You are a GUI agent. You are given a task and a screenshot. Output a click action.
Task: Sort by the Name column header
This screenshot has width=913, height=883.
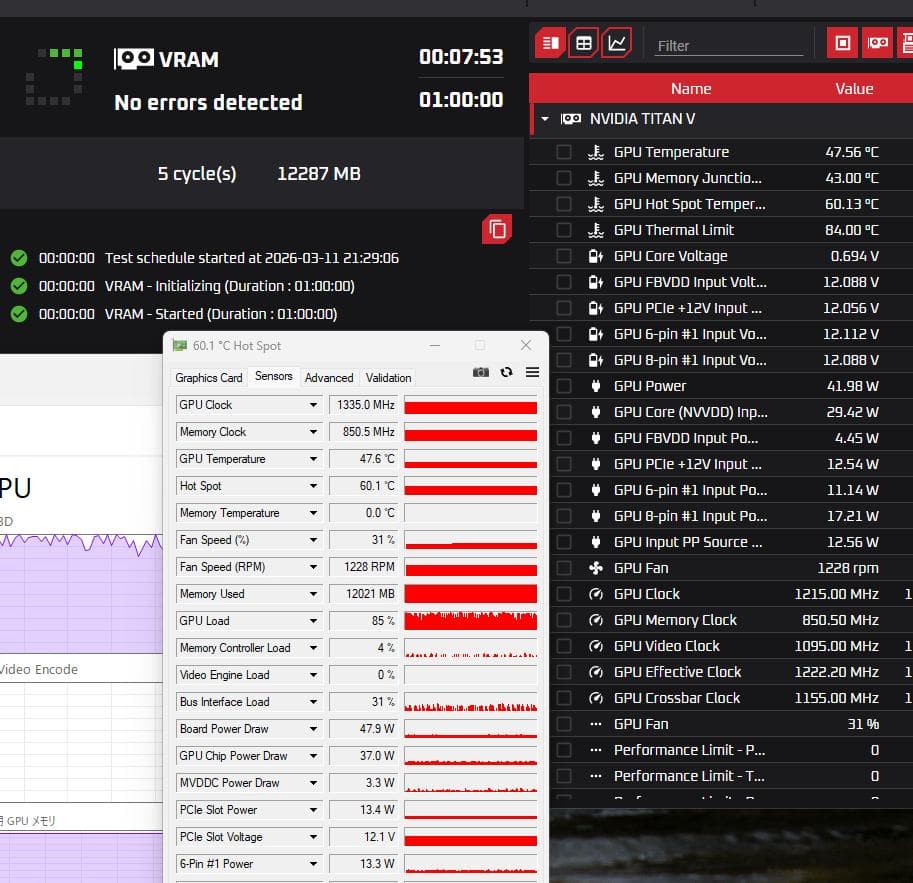coord(691,89)
